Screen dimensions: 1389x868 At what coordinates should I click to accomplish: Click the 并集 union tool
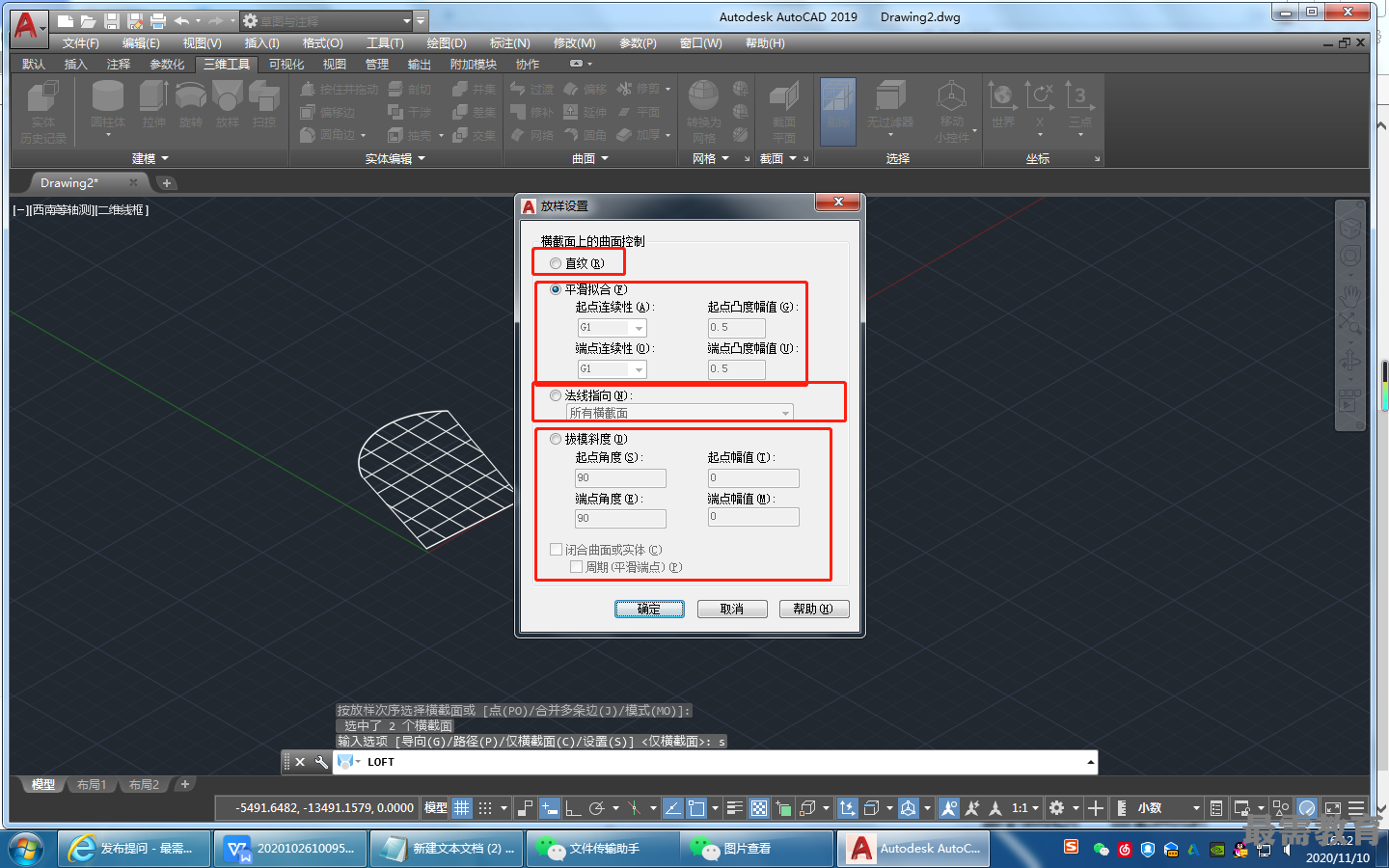point(474,89)
